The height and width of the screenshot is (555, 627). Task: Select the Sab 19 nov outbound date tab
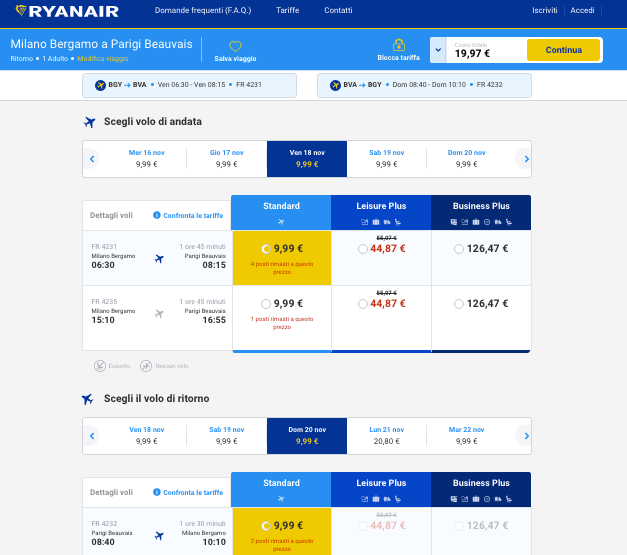tap(386, 158)
